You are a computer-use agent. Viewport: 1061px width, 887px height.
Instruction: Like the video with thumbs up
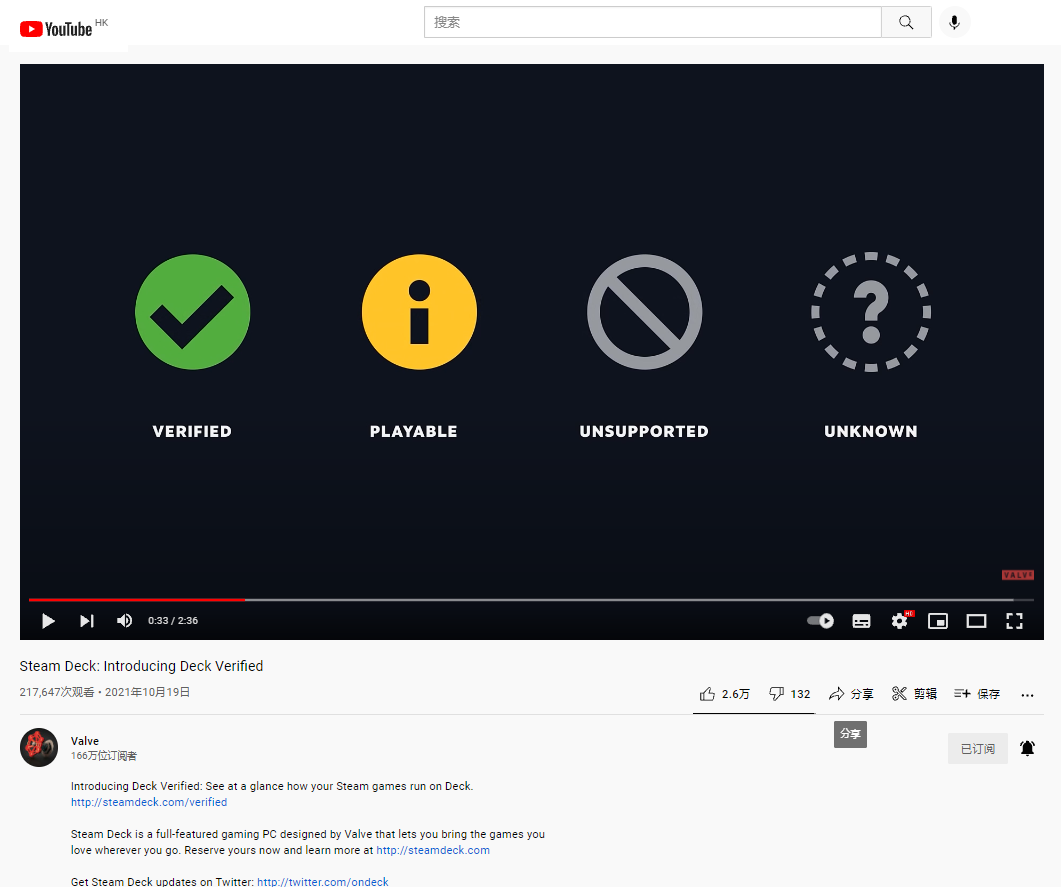click(724, 694)
